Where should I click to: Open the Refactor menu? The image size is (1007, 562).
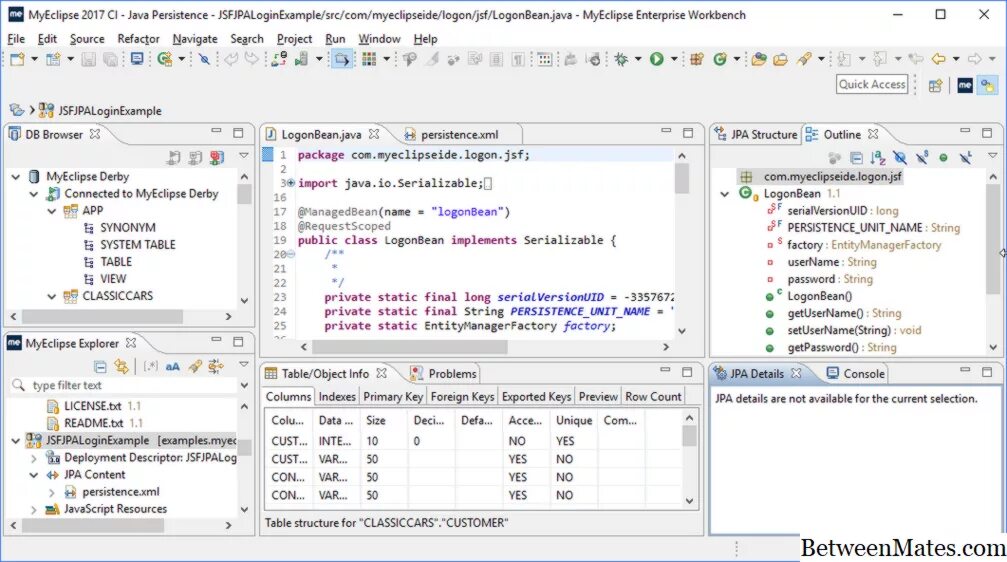(138, 39)
